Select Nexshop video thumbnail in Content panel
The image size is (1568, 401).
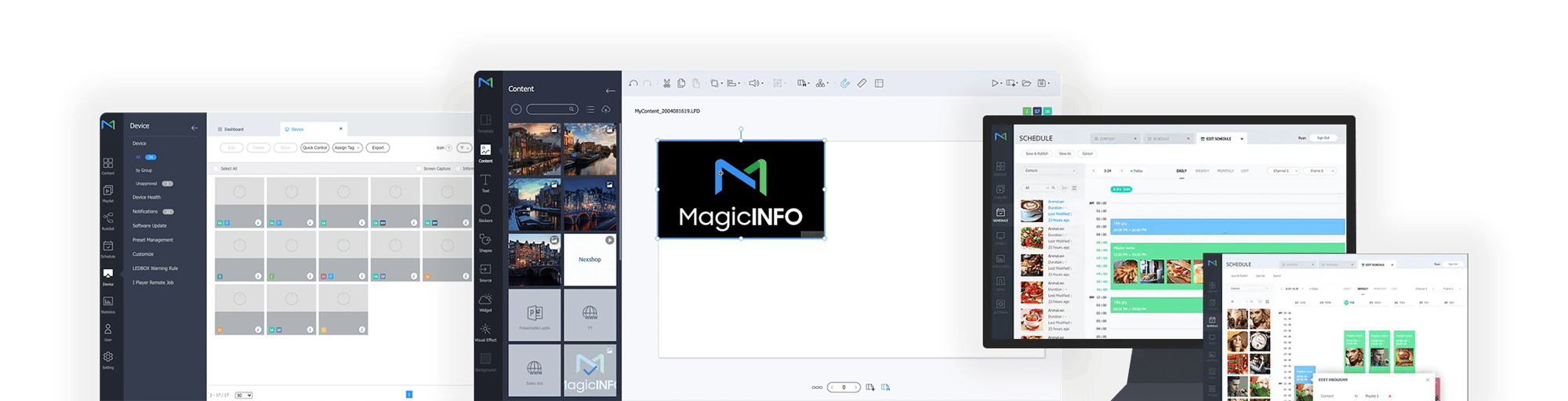590,260
